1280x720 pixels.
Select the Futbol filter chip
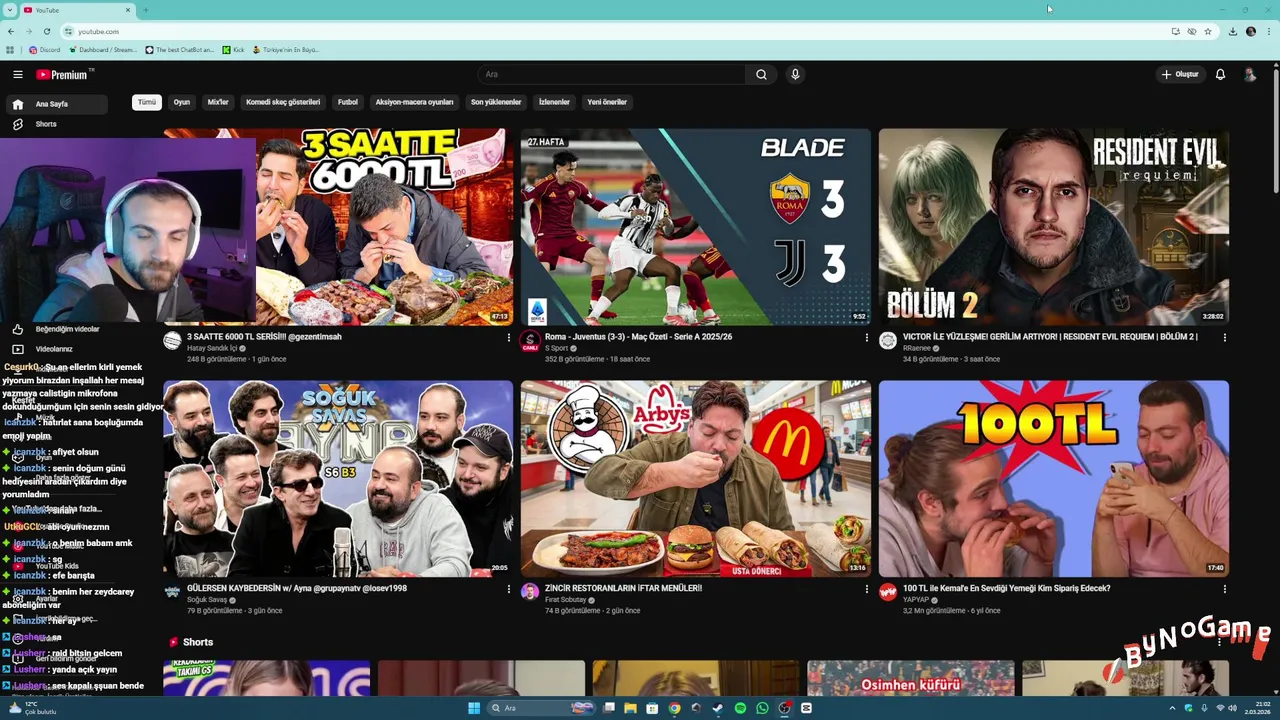(x=348, y=102)
